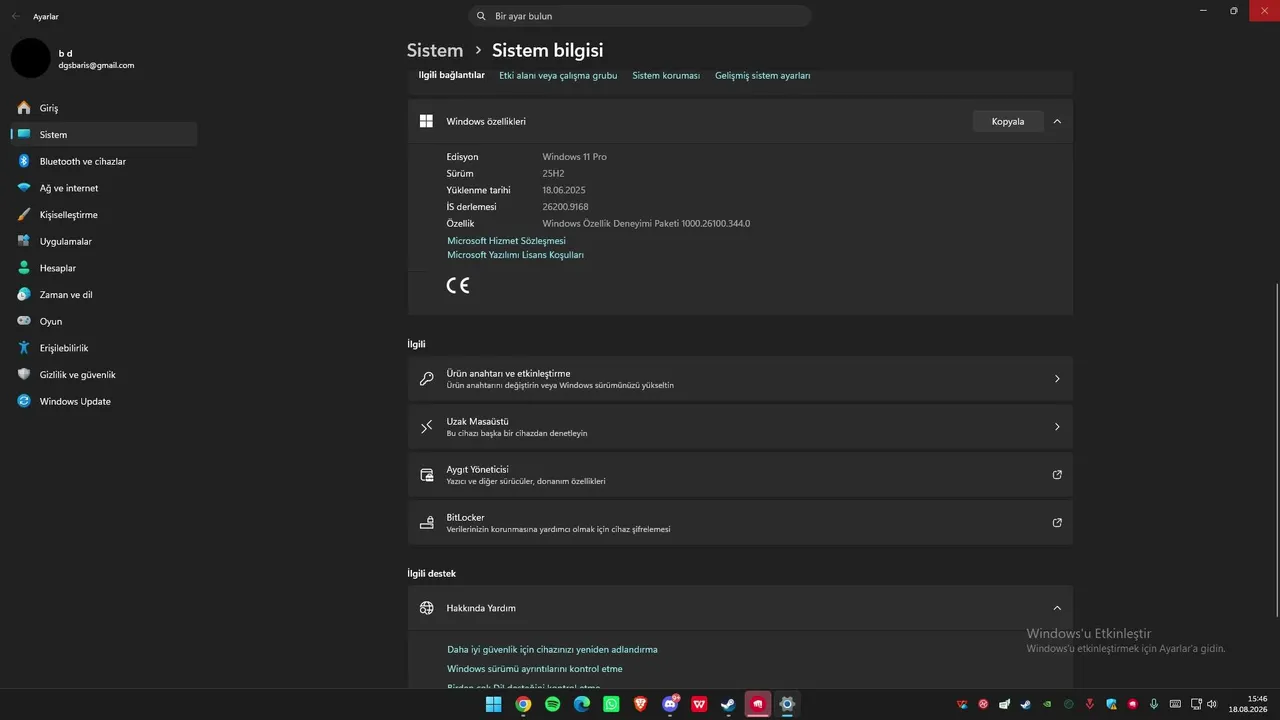Click the OS build value '26200.9168'
This screenshot has height=720, width=1280.
[566, 207]
